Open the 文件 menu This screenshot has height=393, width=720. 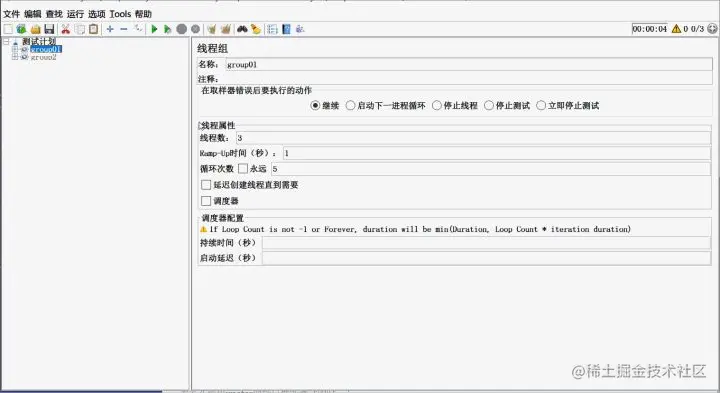(x=11, y=14)
